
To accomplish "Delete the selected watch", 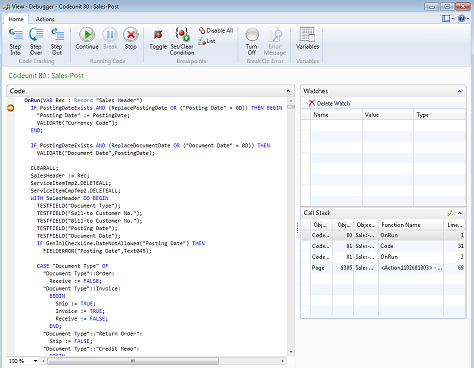I will point(329,103).
